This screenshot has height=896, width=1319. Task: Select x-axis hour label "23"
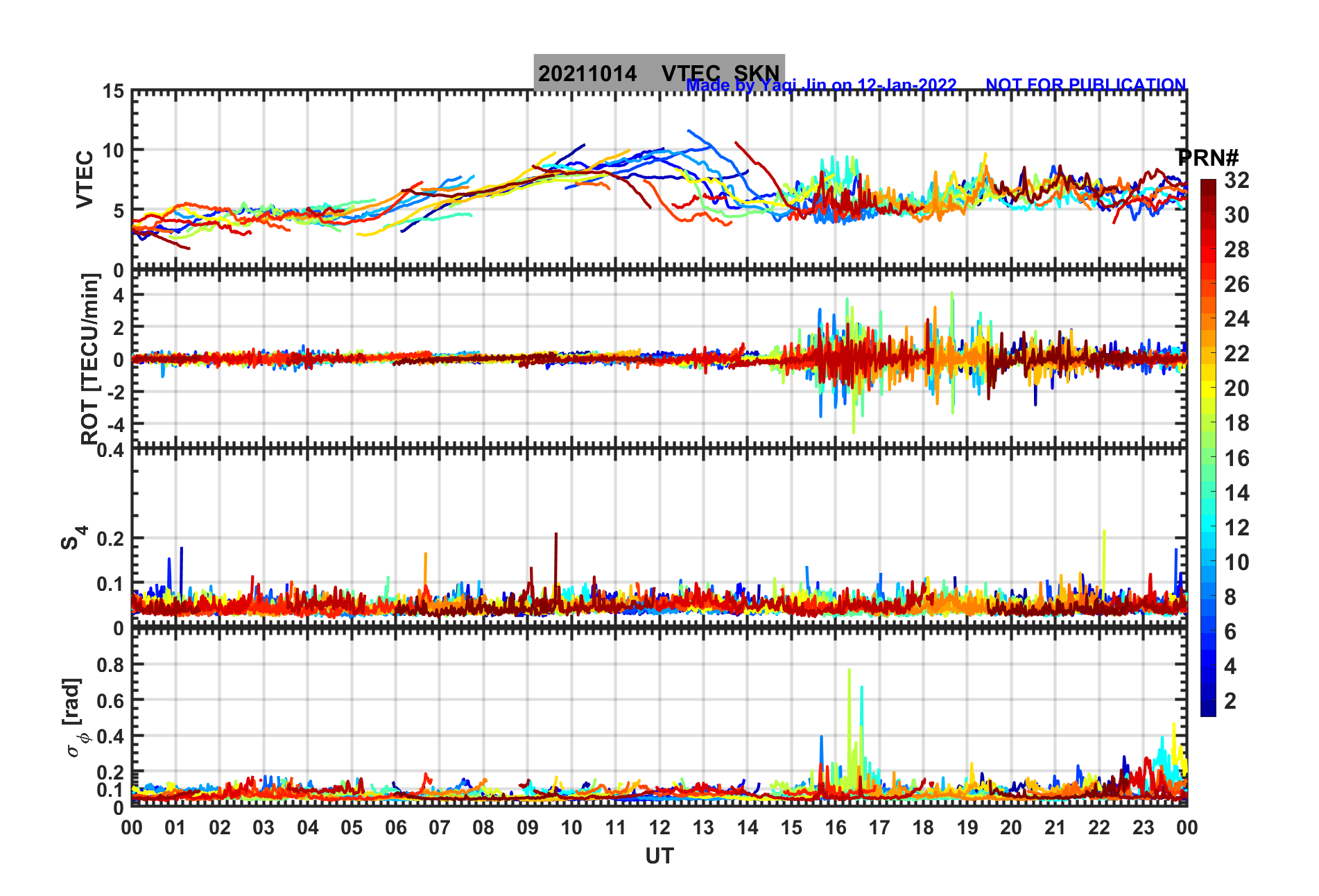tap(1144, 827)
